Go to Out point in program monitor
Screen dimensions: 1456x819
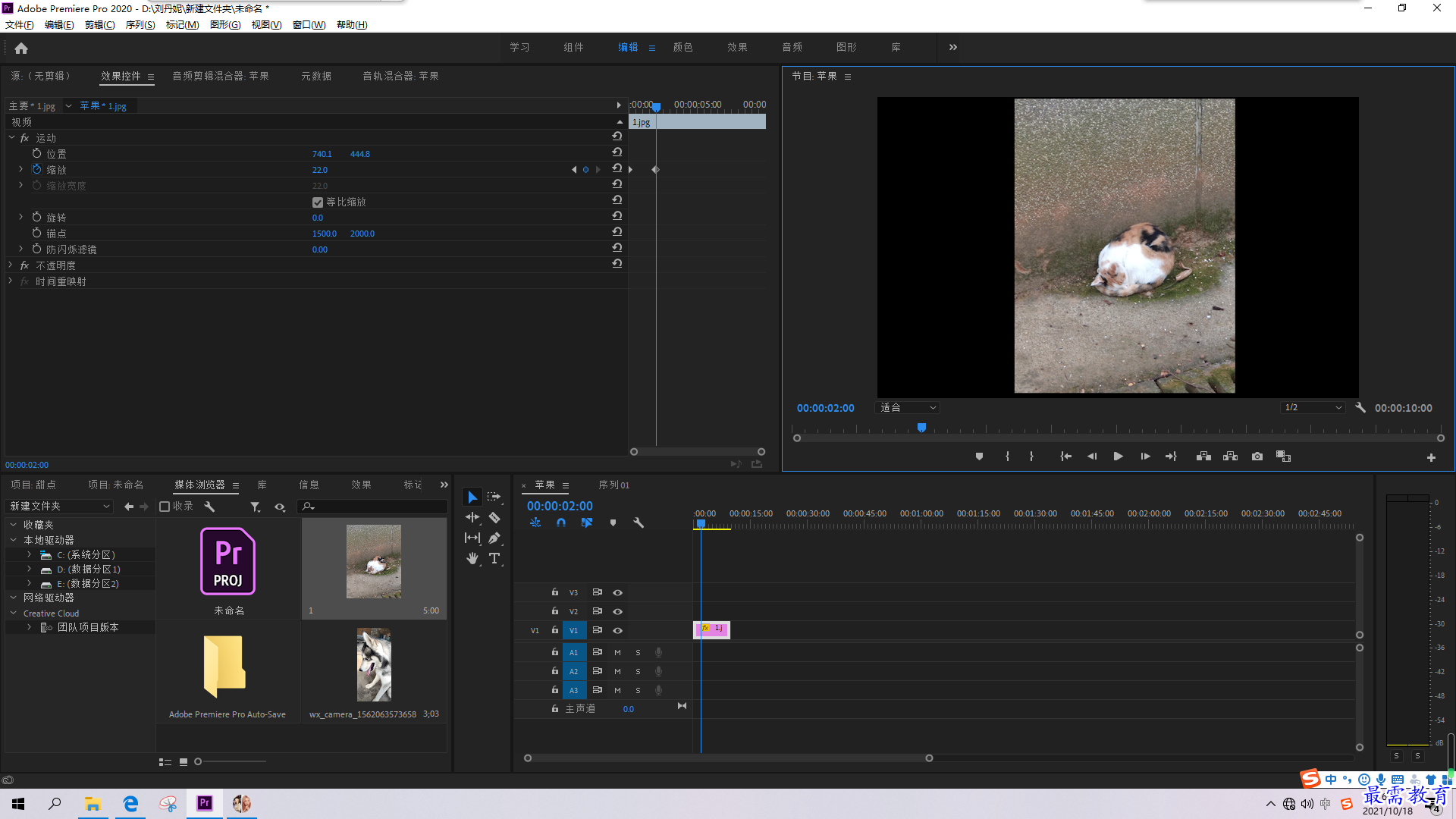[x=1171, y=457]
